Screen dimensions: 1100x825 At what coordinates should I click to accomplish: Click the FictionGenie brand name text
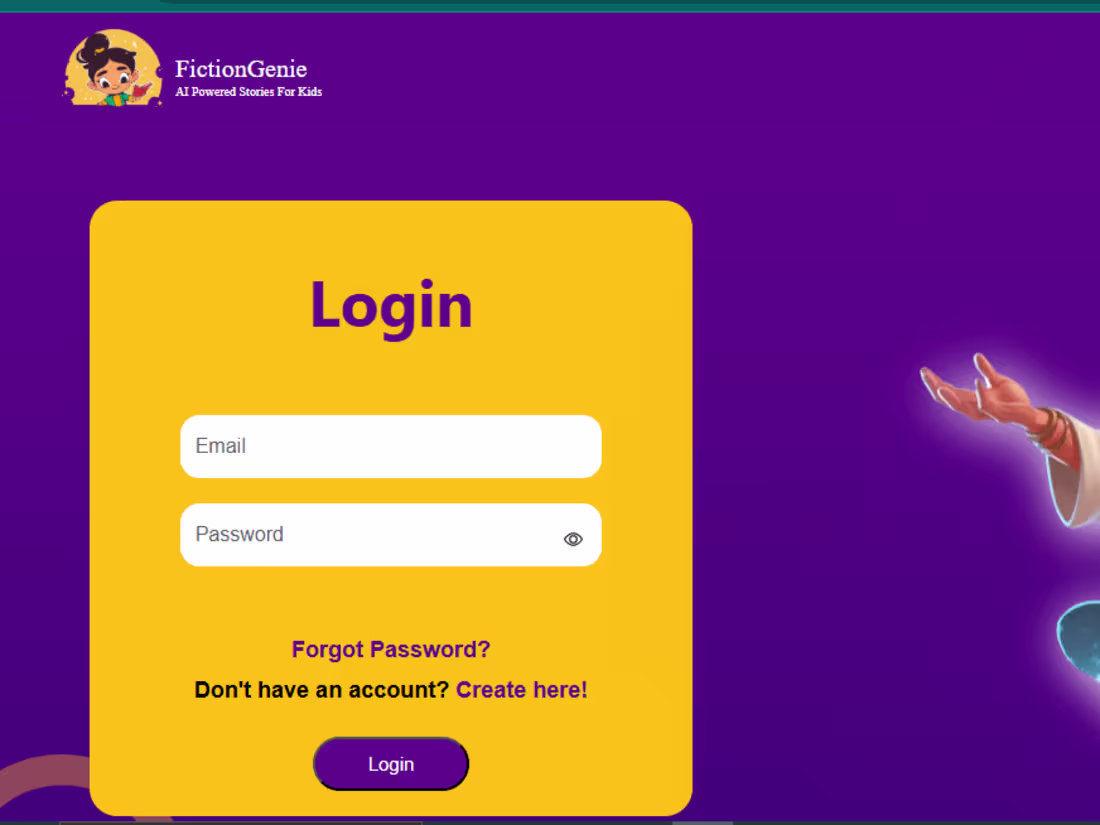[x=241, y=69]
